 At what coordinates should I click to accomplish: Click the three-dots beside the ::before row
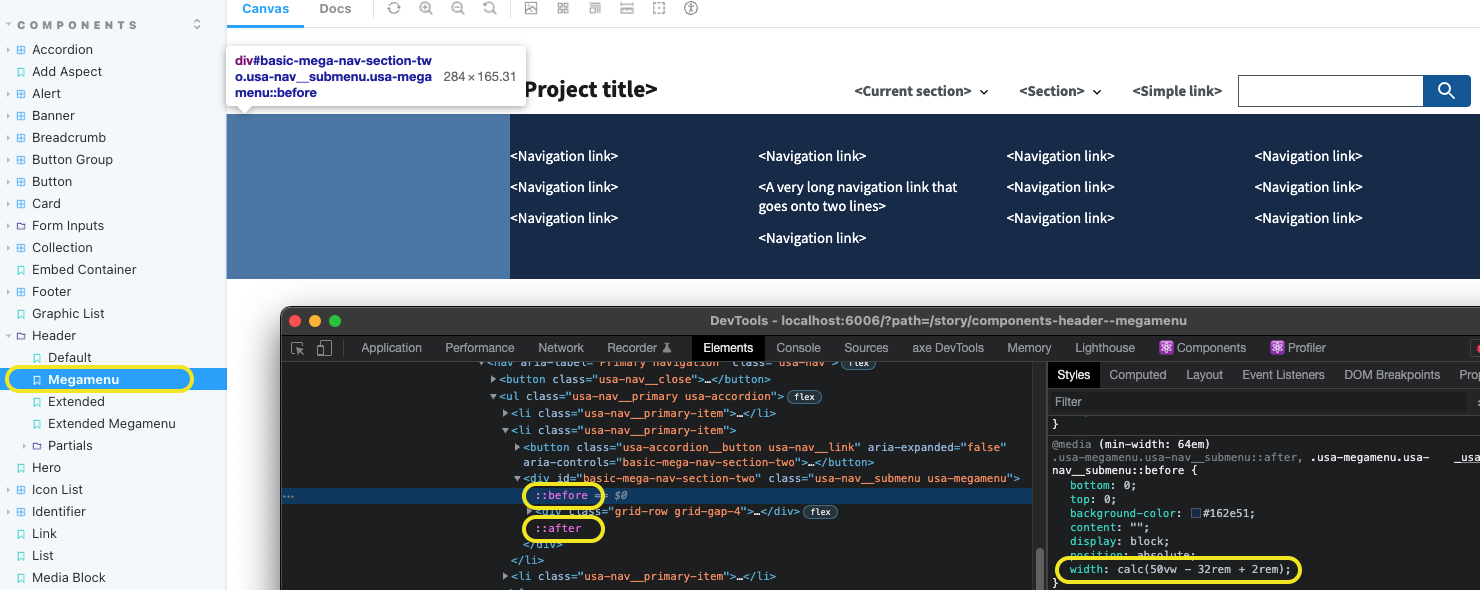pos(288,496)
